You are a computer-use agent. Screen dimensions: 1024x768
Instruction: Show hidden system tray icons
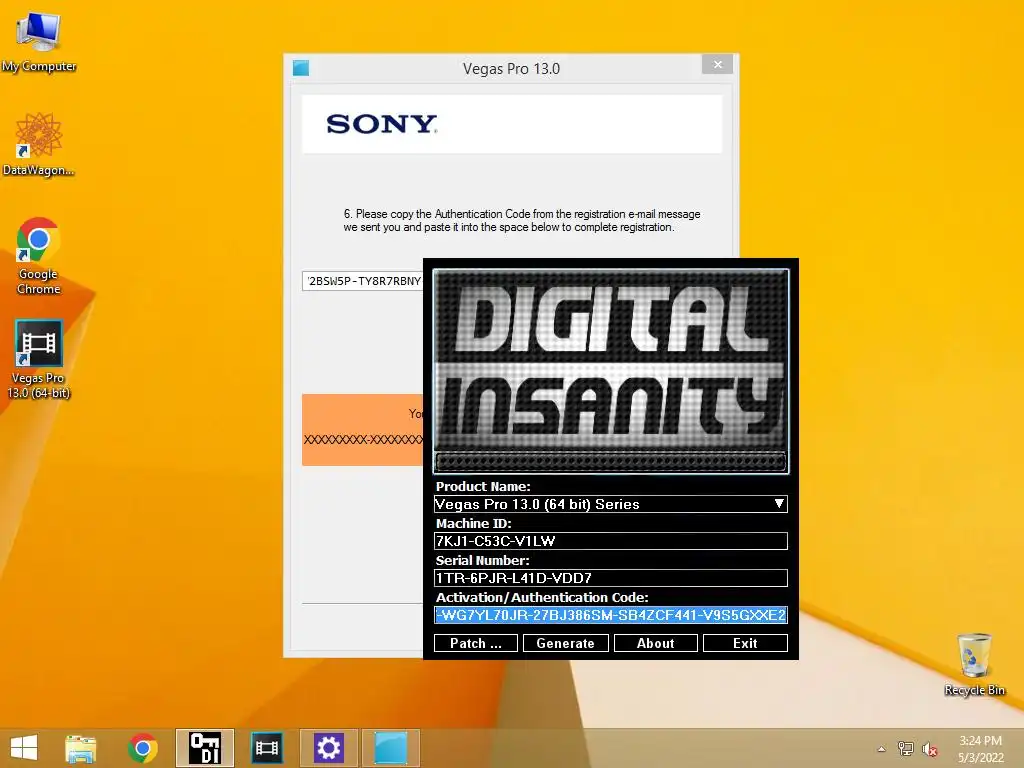(881, 749)
